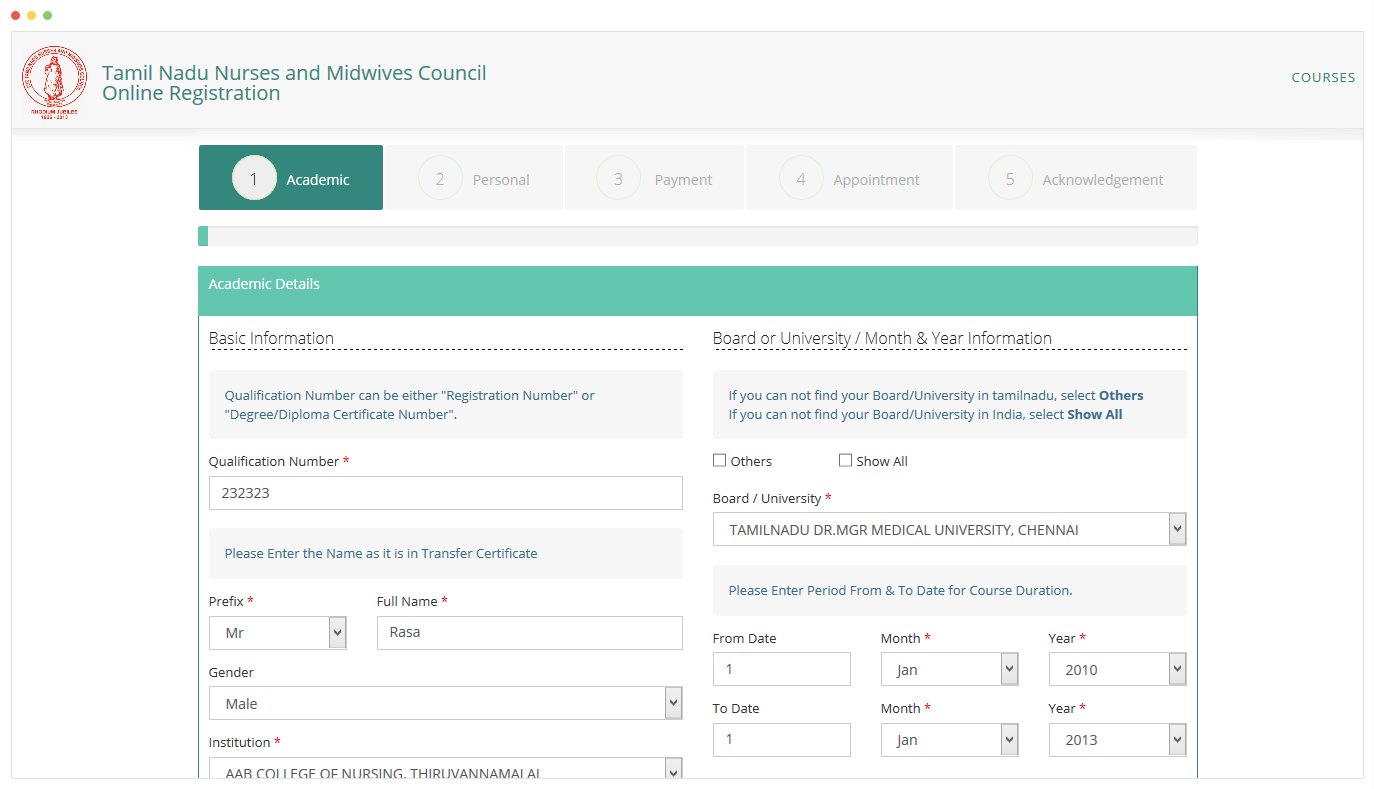
Task: Open the Prefix dropdown
Action: tap(278, 633)
